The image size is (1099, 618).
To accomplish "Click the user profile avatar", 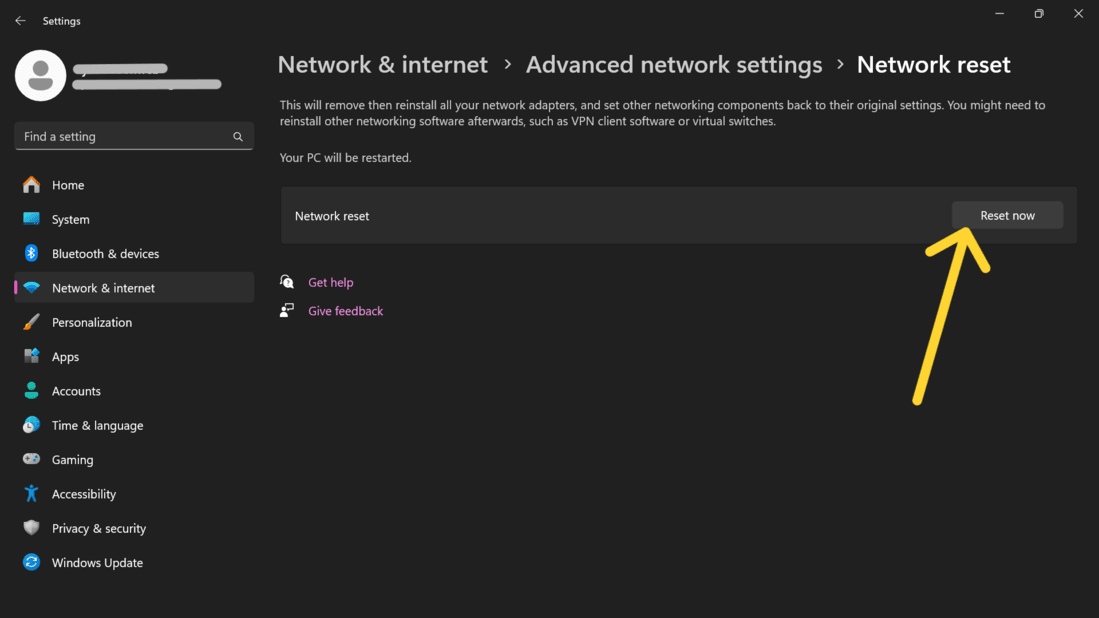I will [x=41, y=75].
